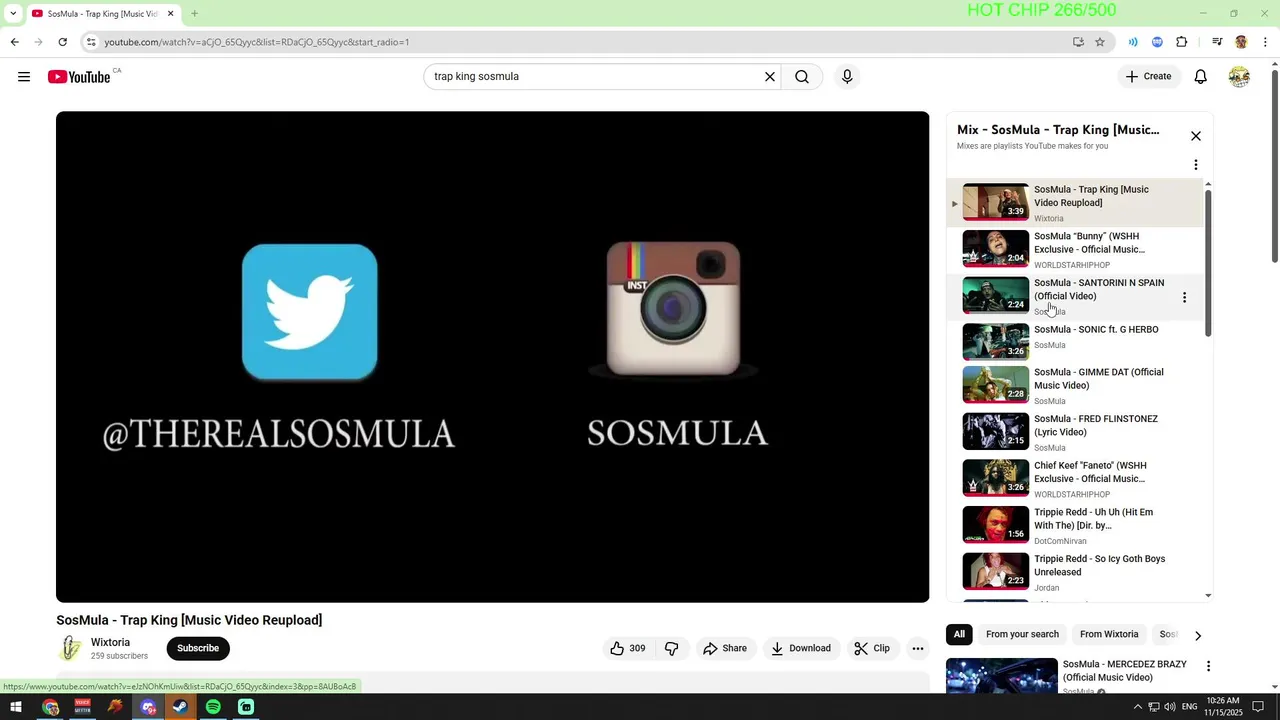Select the All filter chip
1280x720 pixels.
[x=959, y=634]
